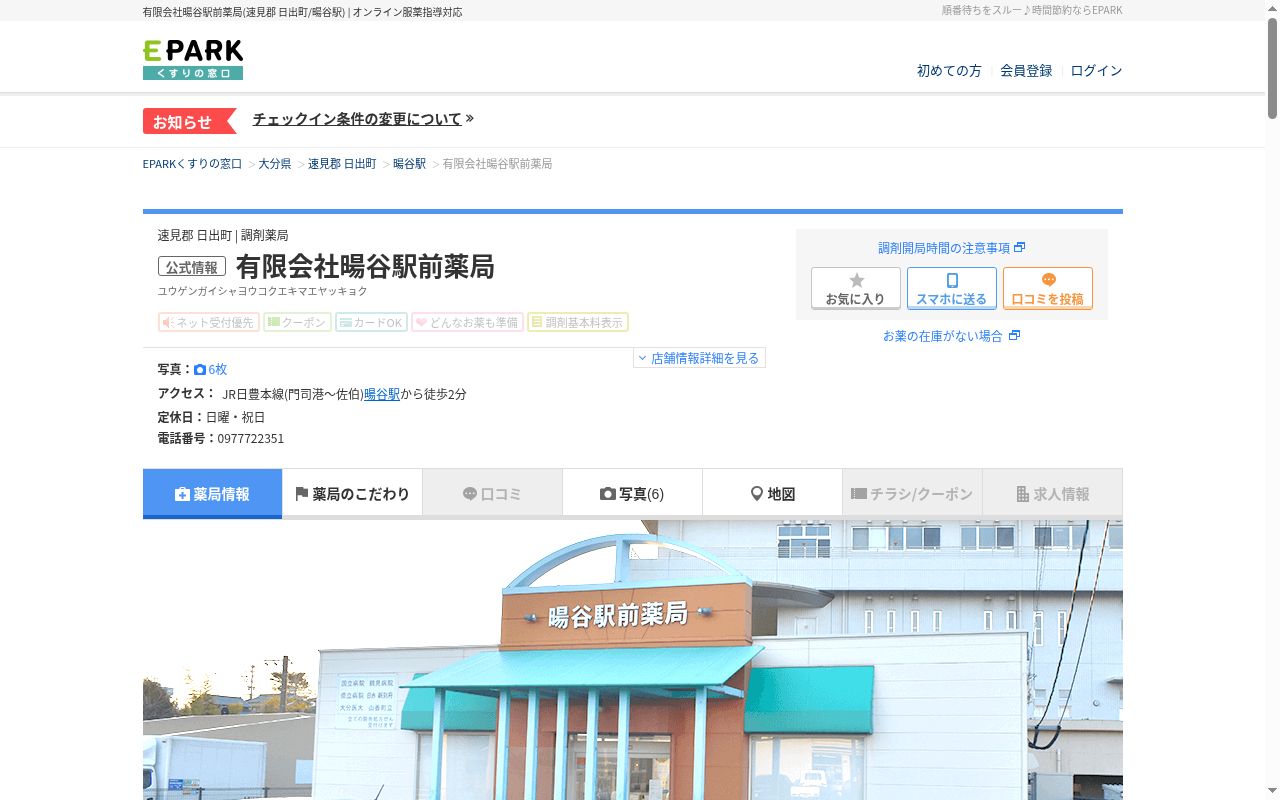
Task: Click the pharmacy storefront photo
Action: (633, 660)
